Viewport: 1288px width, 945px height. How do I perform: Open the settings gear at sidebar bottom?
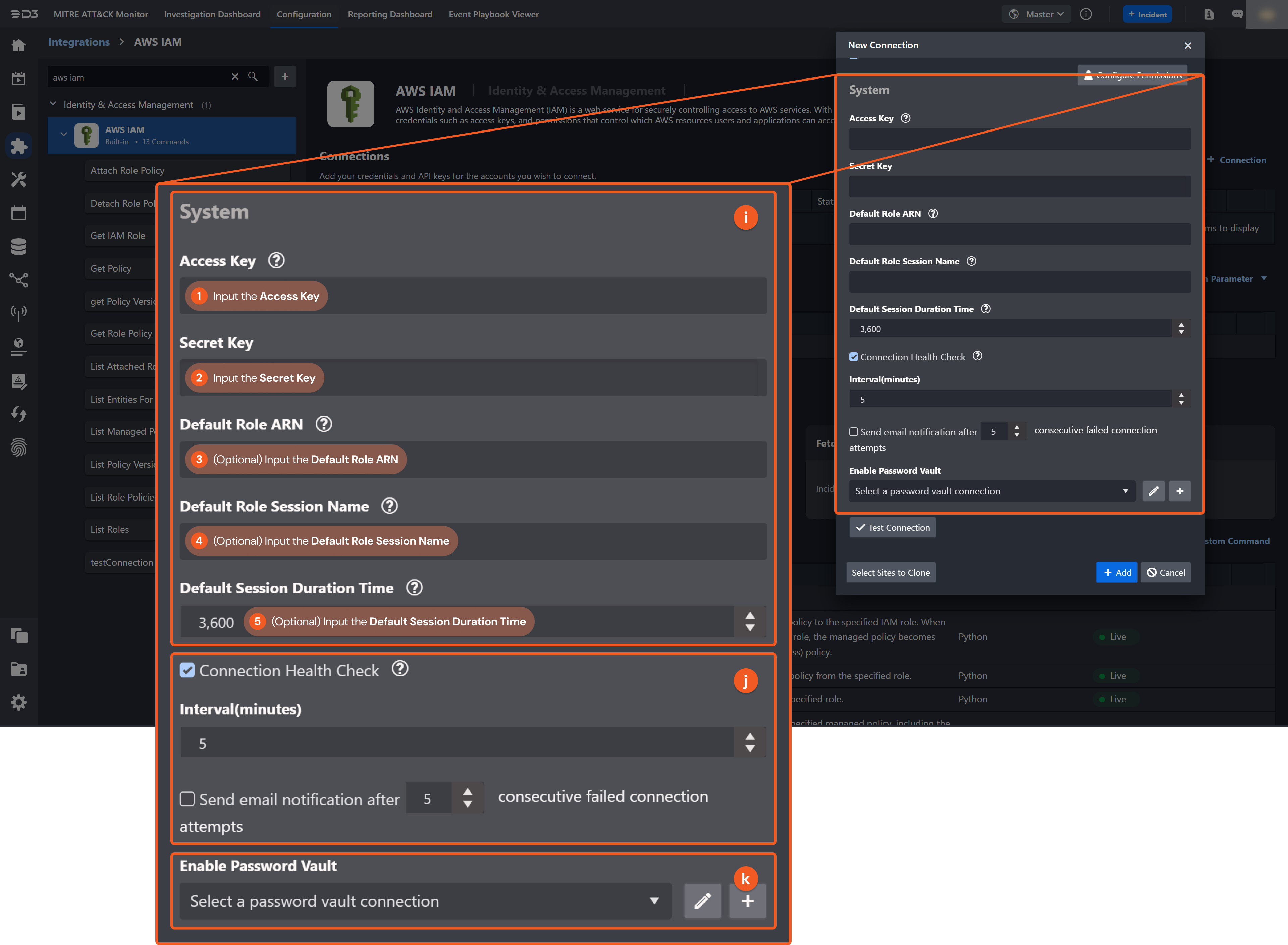19,702
